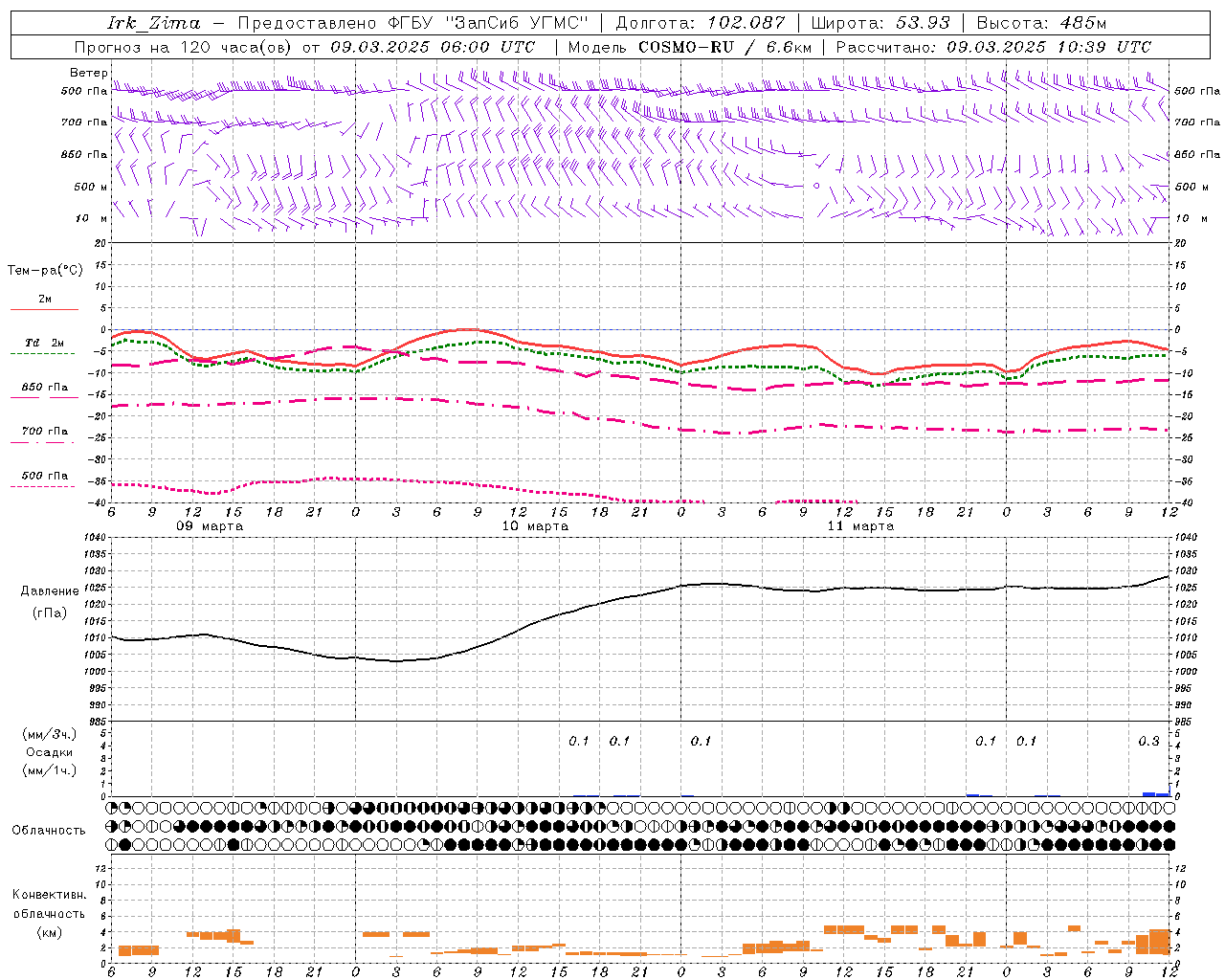Click the (гПа) unit label under Давление

pyautogui.click(x=50, y=613)
